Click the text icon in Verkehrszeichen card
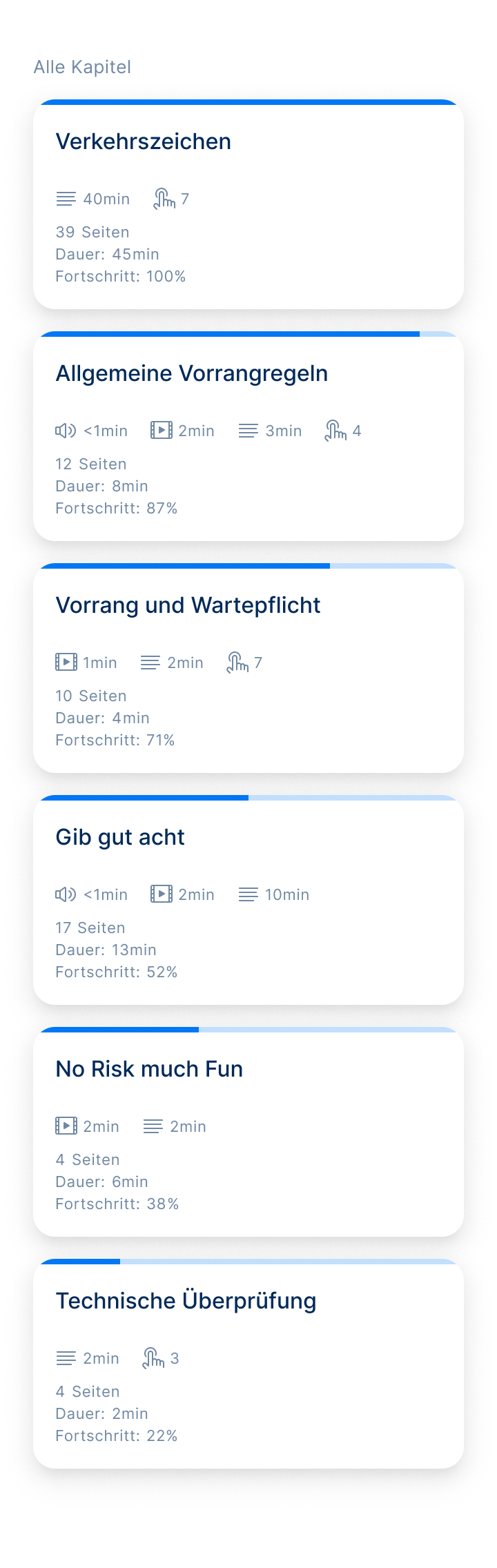 66,199
